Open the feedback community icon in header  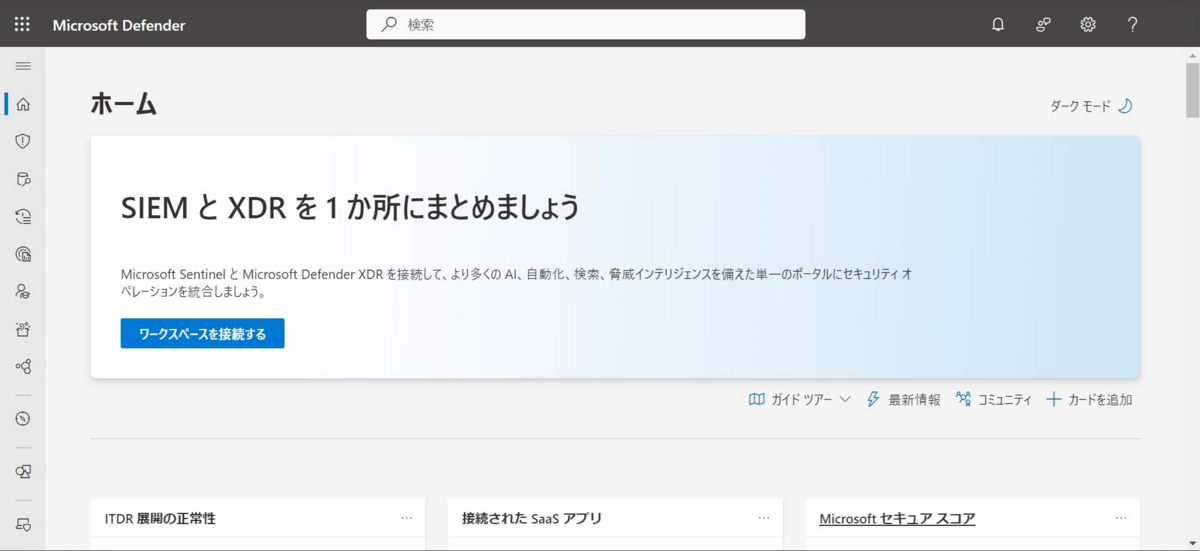point(1043,25)
